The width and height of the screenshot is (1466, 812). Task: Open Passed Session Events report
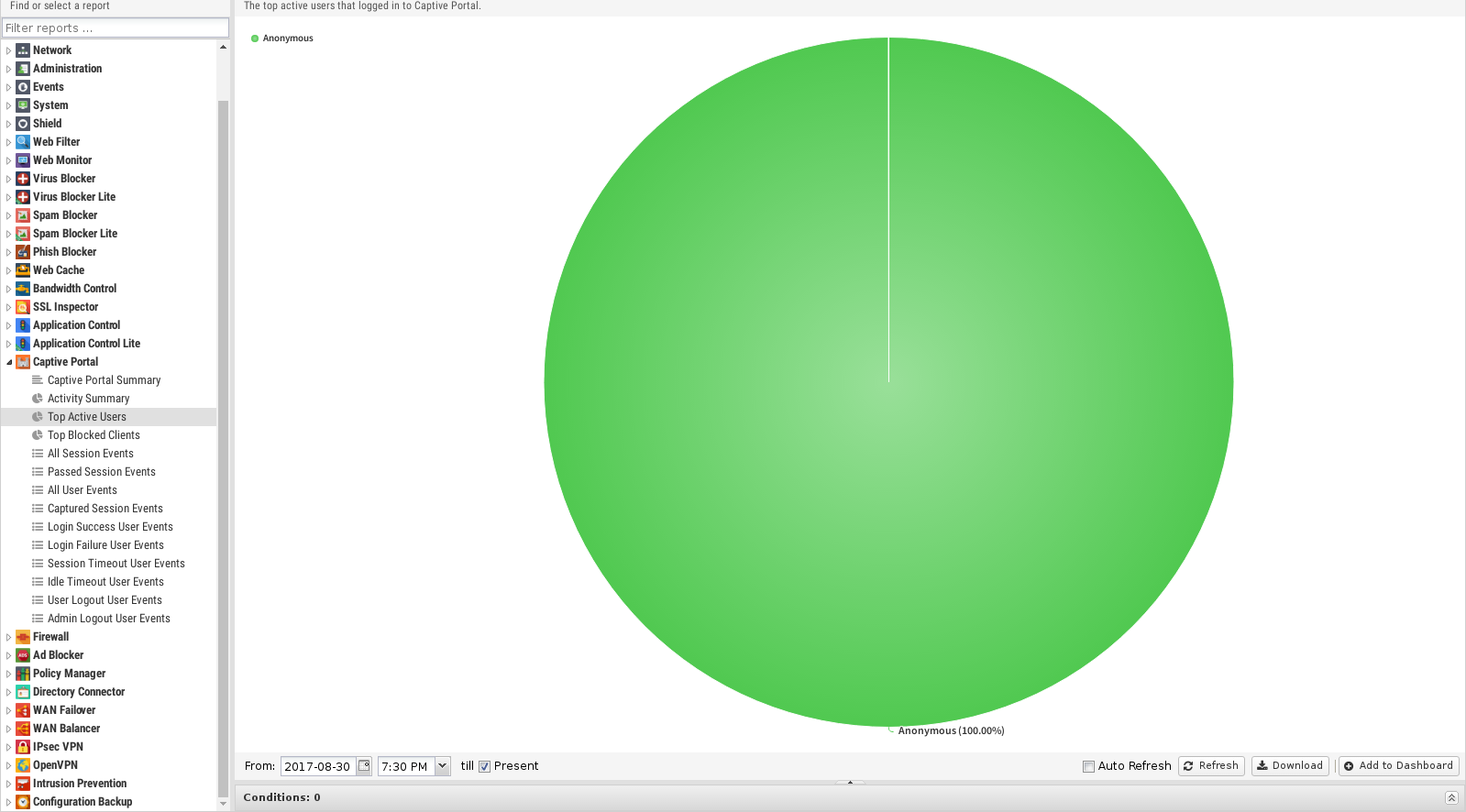102,472
